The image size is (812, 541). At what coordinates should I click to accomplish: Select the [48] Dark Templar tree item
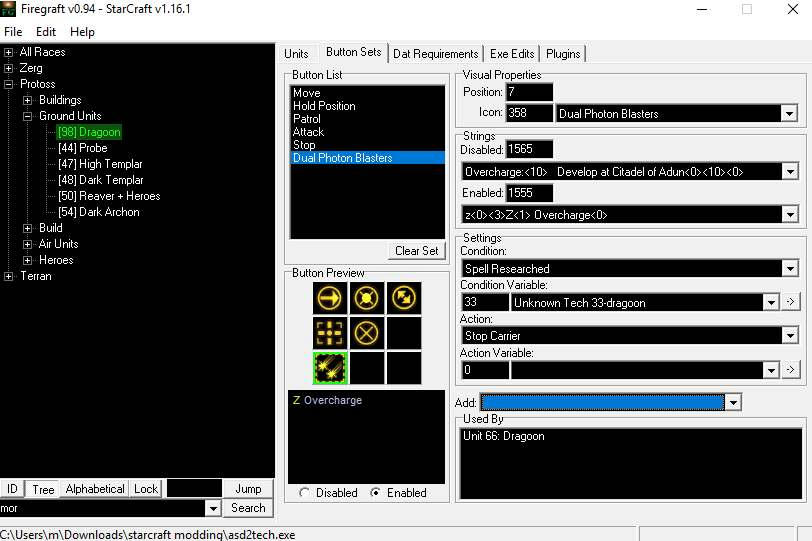[x=100, y=180]
